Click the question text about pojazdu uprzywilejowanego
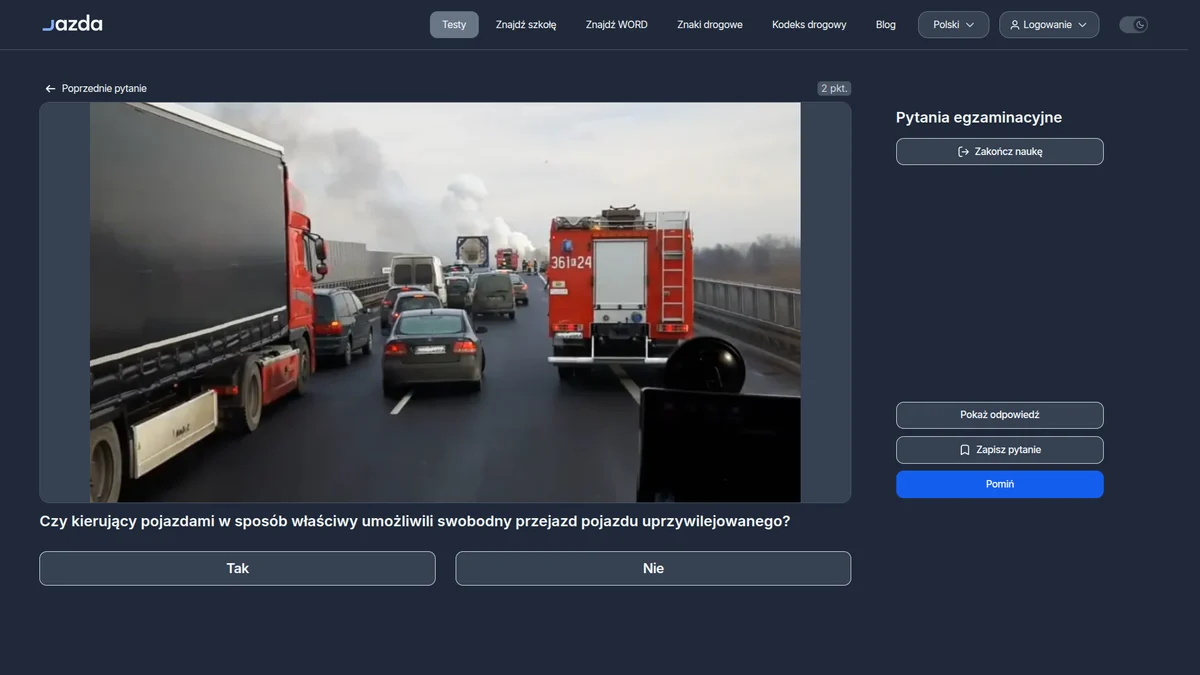This screenshot has height=675, width=1200. pos(415,521)
